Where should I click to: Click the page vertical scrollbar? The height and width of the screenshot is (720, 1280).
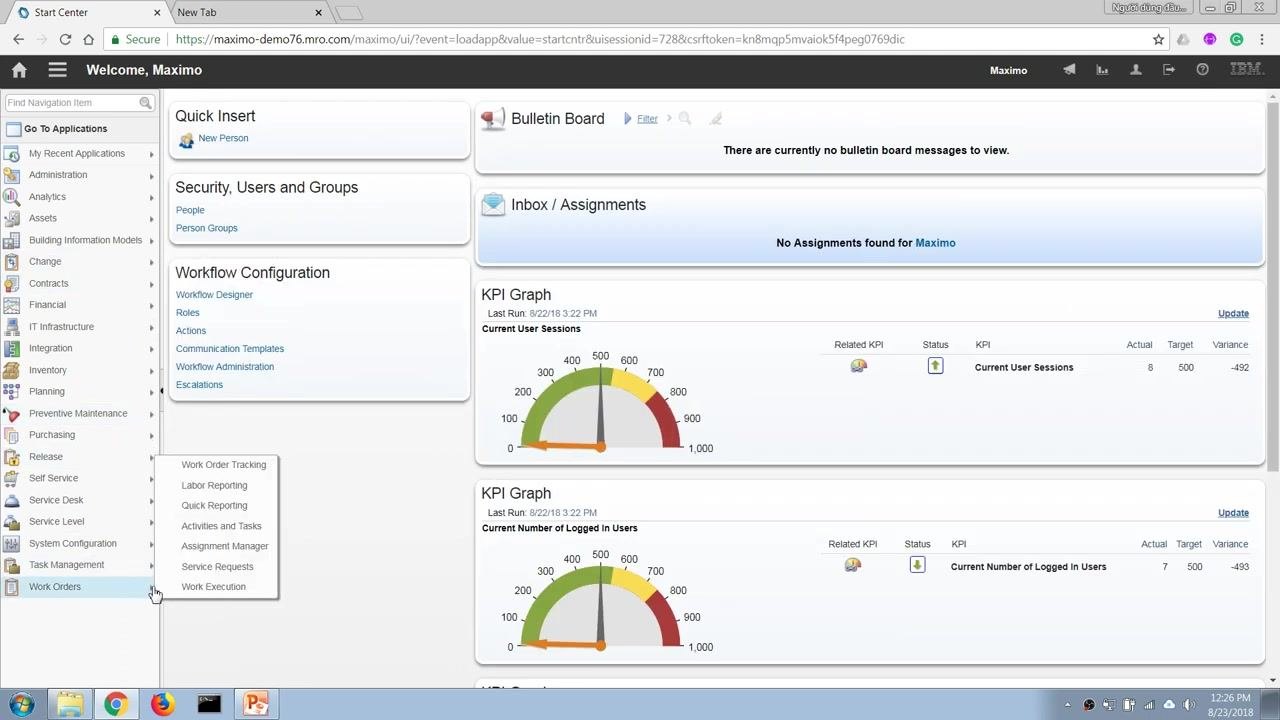point(1273,285)
